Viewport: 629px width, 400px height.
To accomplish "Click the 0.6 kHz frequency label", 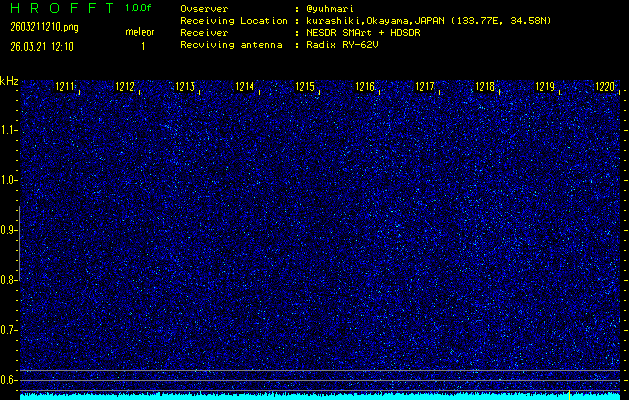I will click(6, 380).
